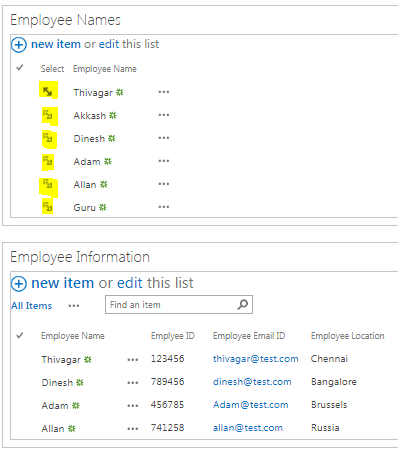Click Allan name in Employee Information list
Screen dimensions: 398x474
53,428
